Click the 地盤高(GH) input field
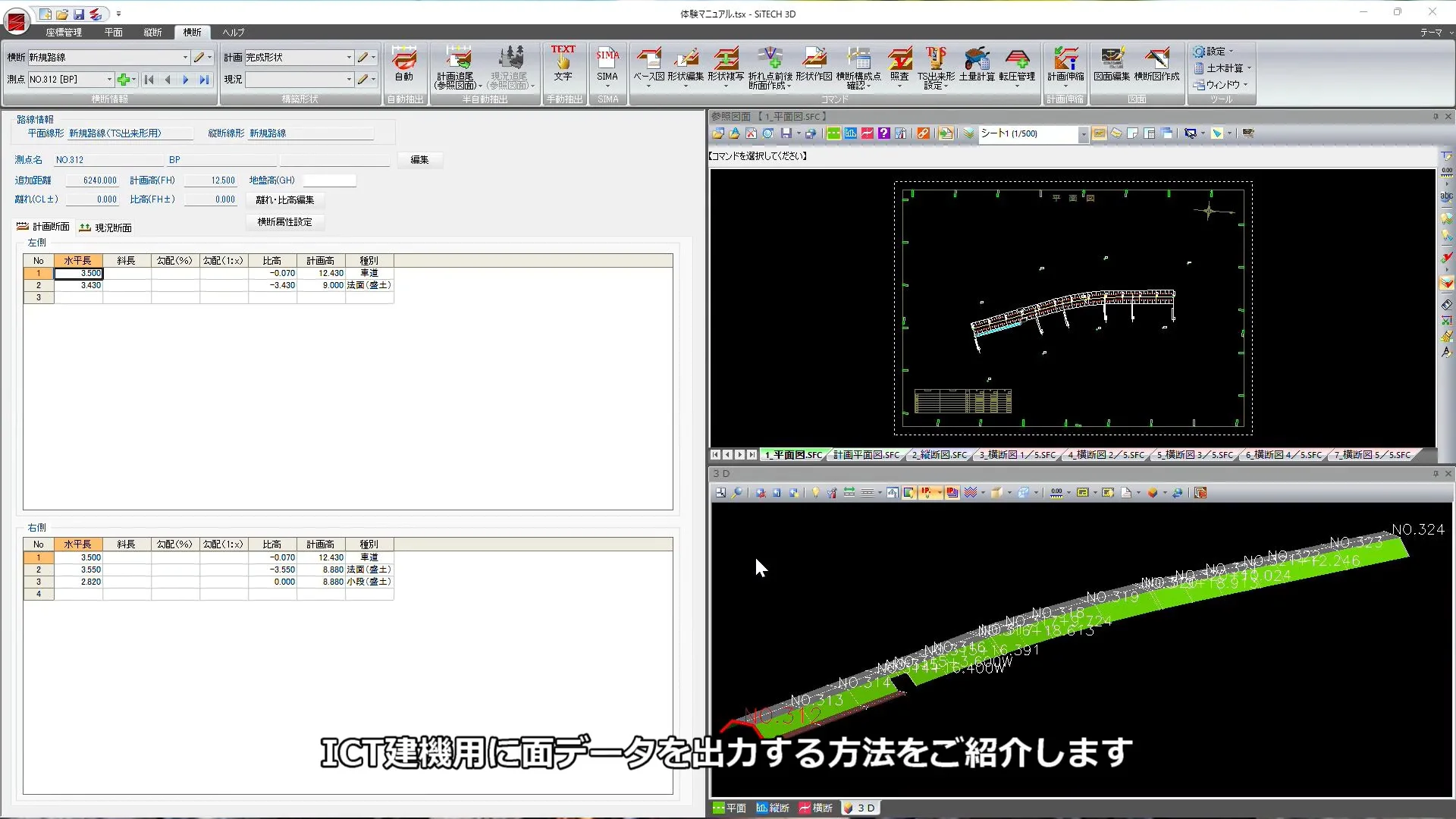The height and width of the screenshot is (819, 1456). (329, 180)
